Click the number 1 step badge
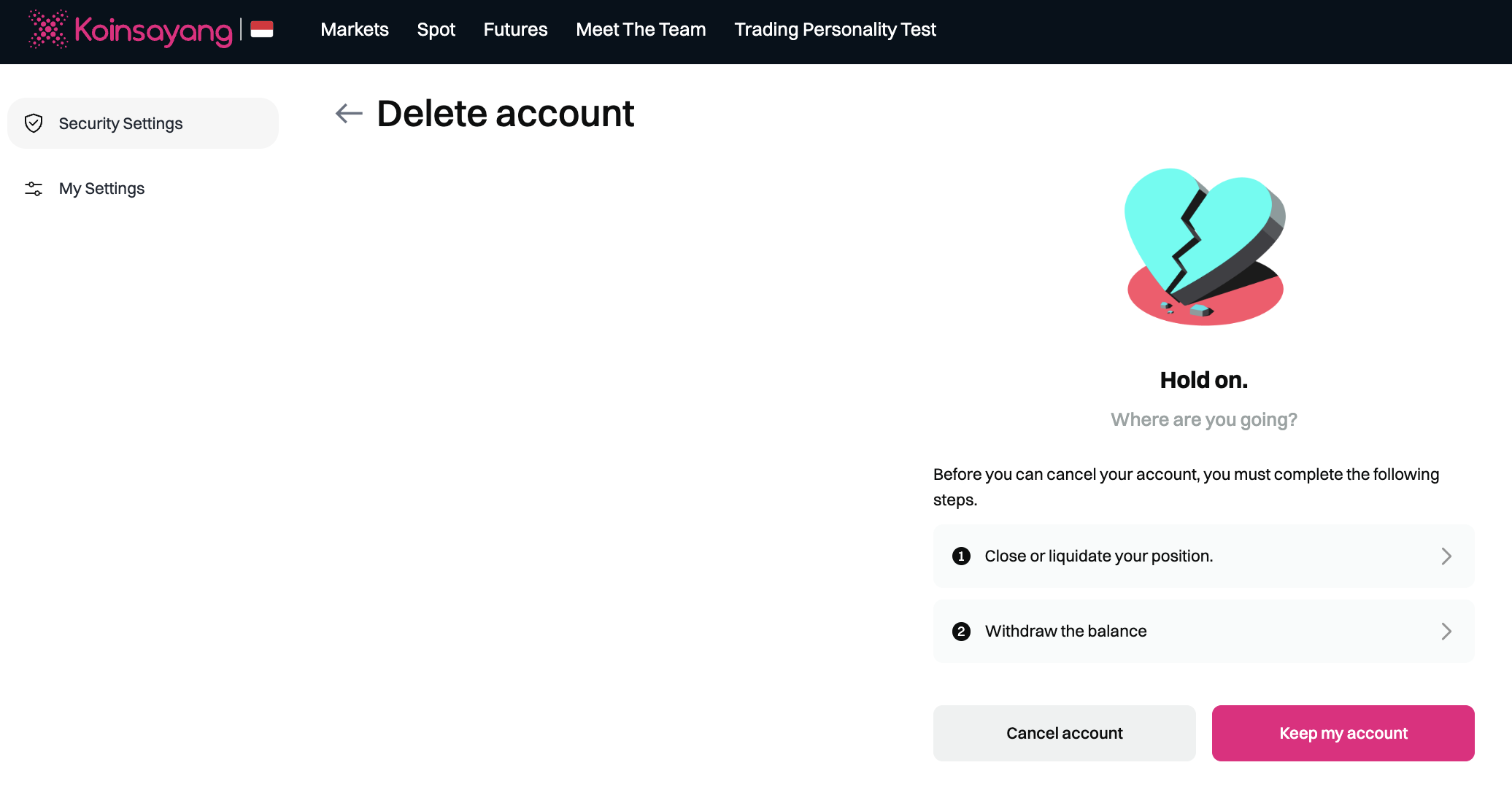 pyautogui.click(x=961, y=556)
